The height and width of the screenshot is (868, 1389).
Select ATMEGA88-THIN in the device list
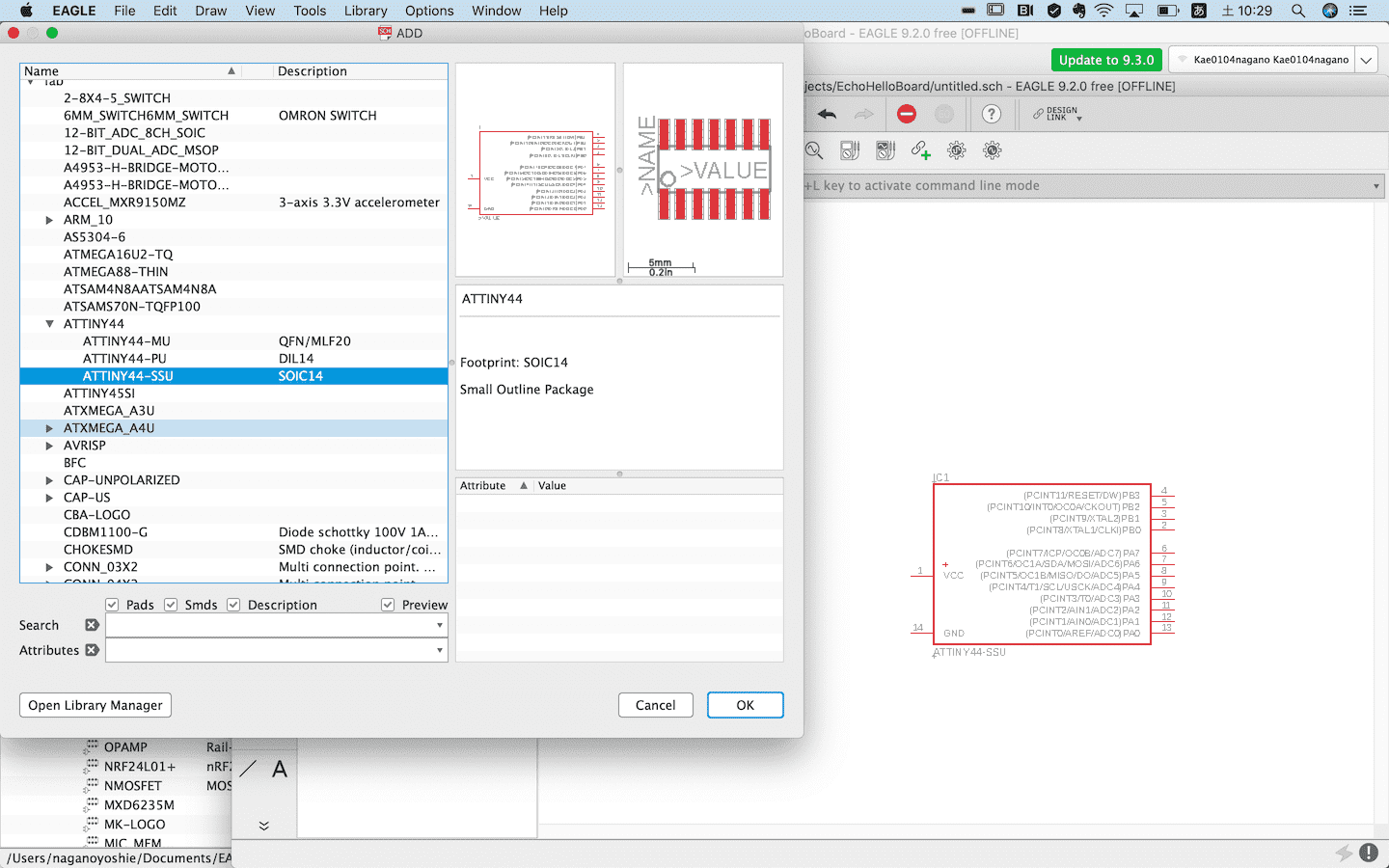point(233,272)
